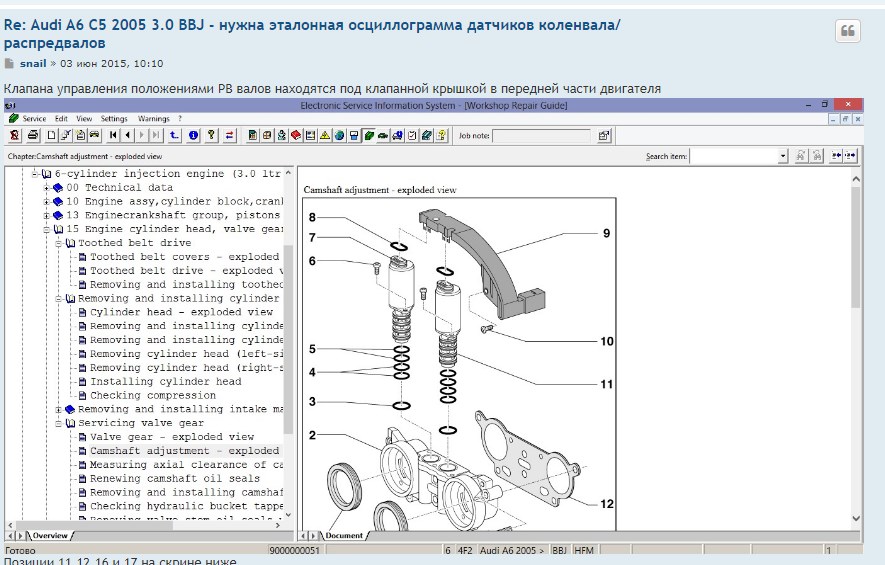Viewport: 885px width, 565px height.
Task: Click the previous search result arrow icon
Action: click(x=836, y=156)
